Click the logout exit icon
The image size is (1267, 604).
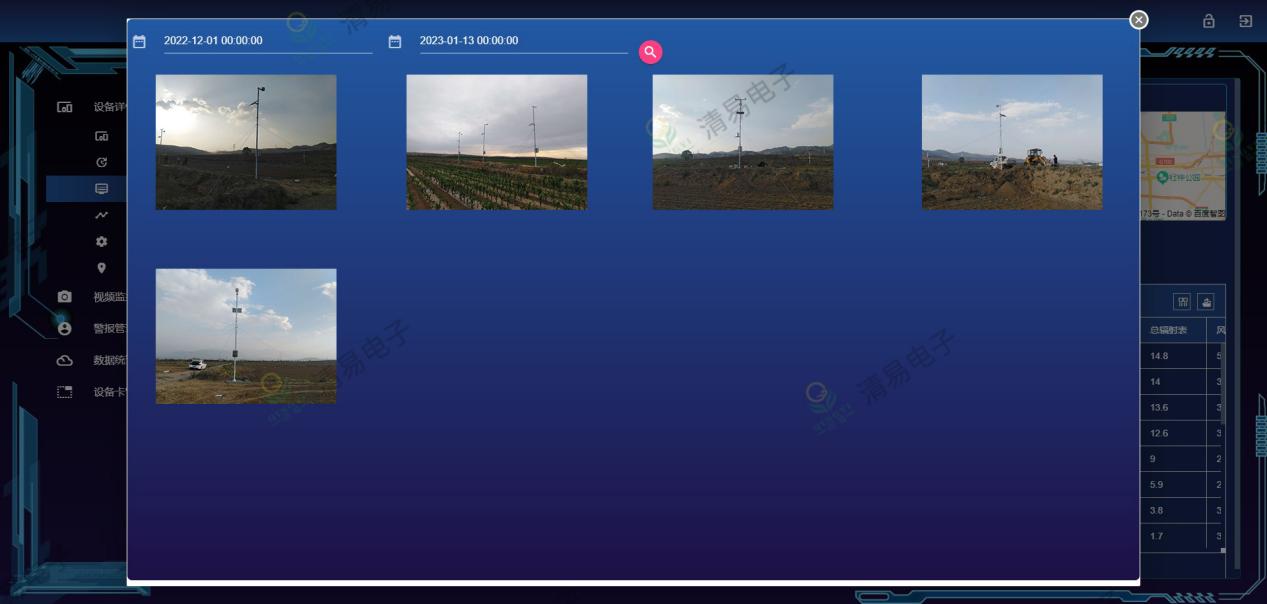[1245, 21]
